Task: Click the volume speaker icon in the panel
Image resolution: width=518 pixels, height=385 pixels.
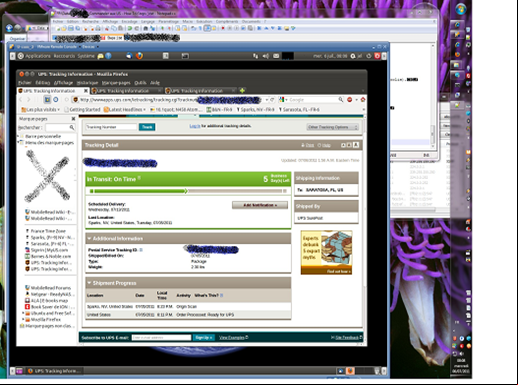Action: (x=266, y=56)
